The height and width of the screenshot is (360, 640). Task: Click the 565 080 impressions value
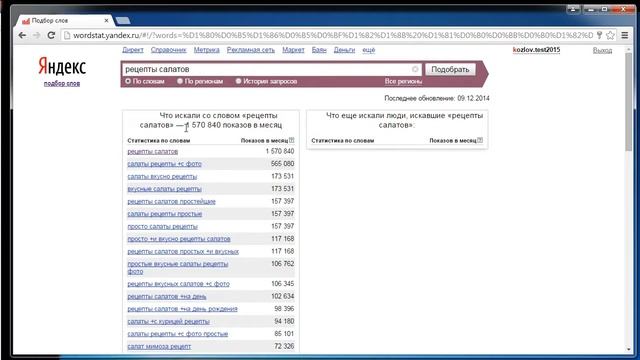(x=282, y=164)
